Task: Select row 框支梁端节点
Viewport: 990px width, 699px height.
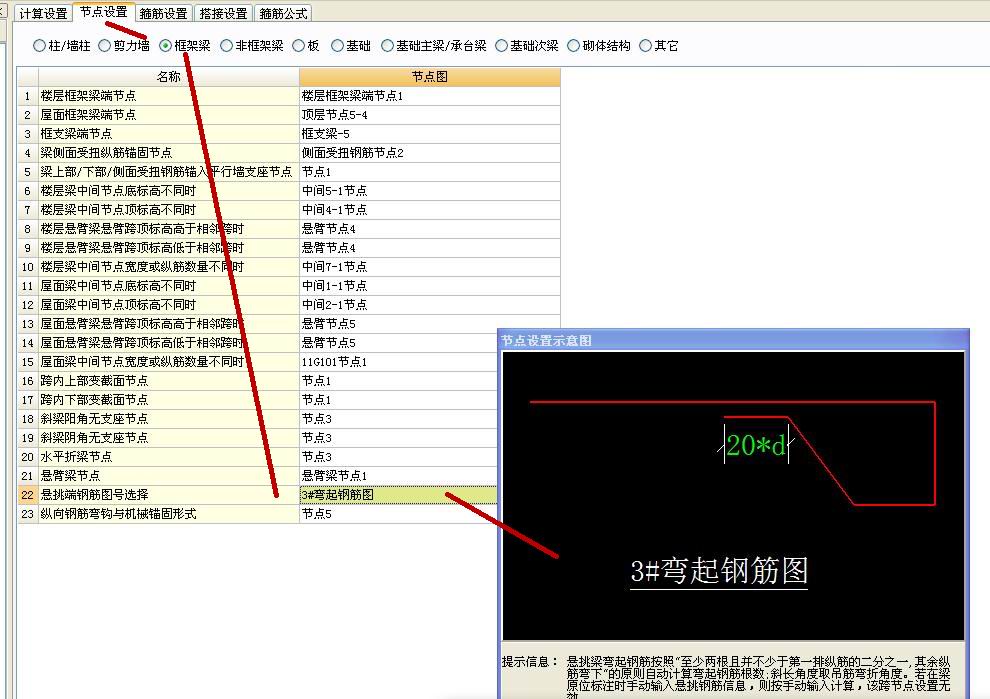Action: (169, 134)
